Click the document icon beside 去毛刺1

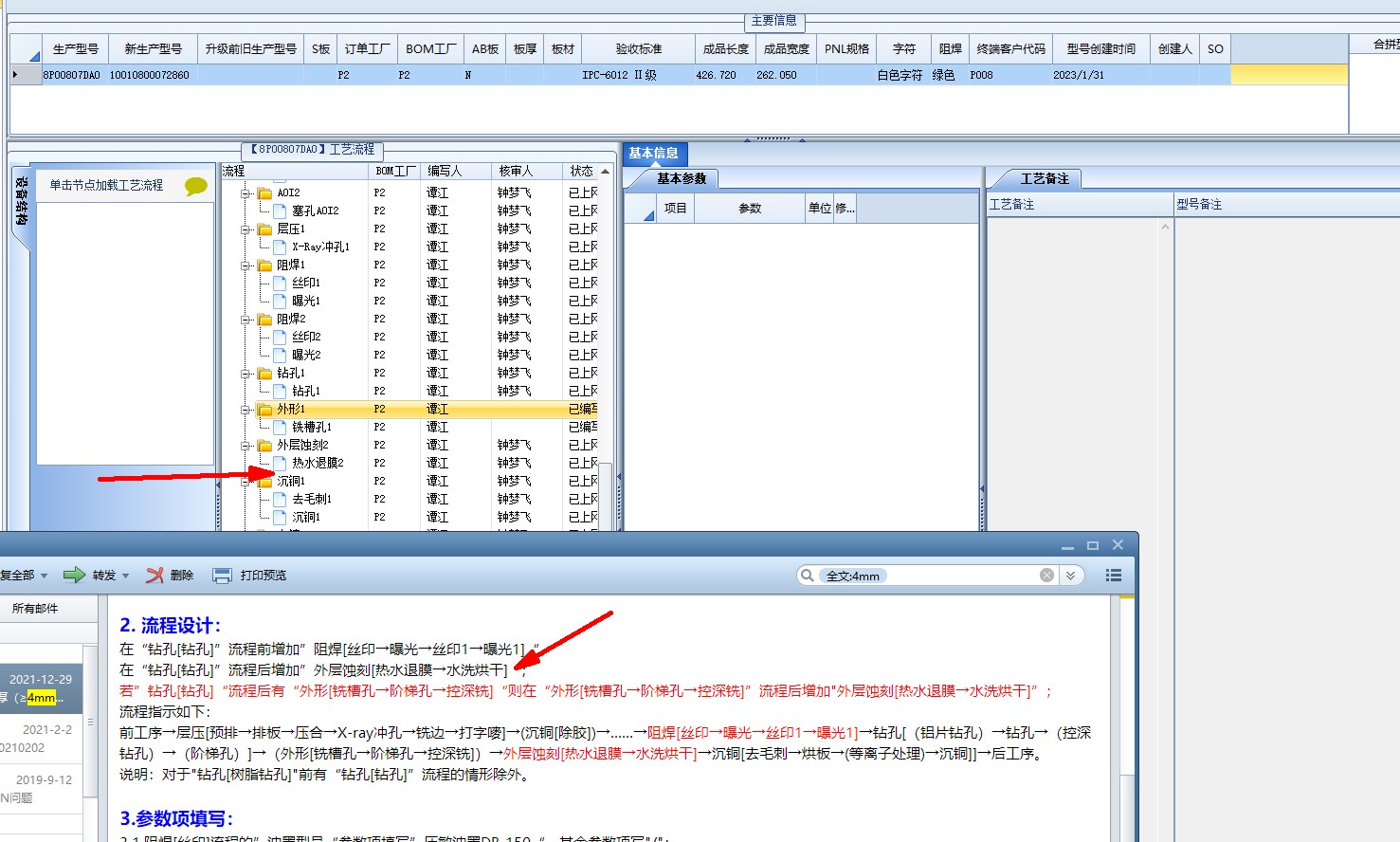point(280,499)
